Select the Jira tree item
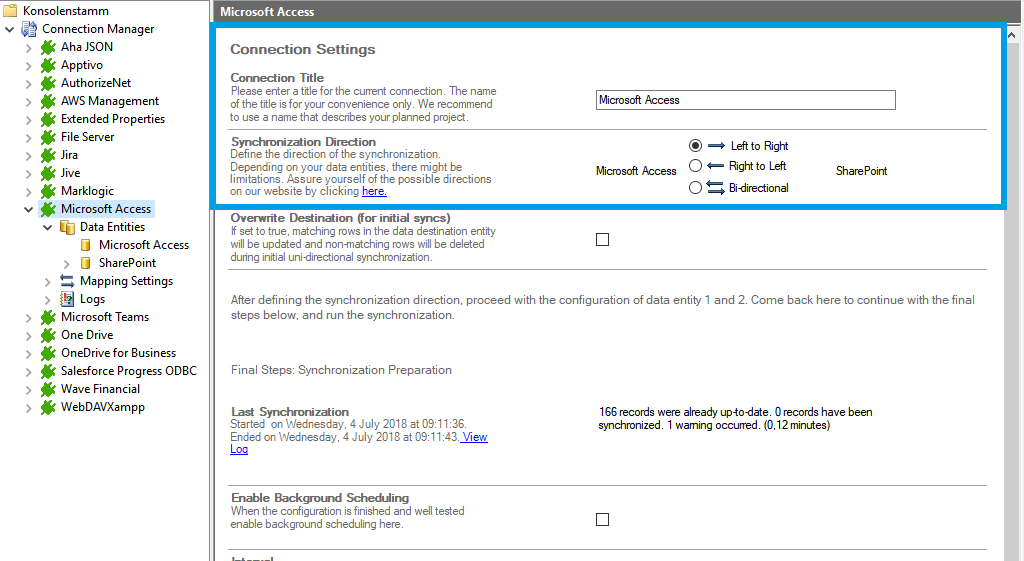Image resolution: width=1024 pixels, height=561 pixels. coord(69,155)
